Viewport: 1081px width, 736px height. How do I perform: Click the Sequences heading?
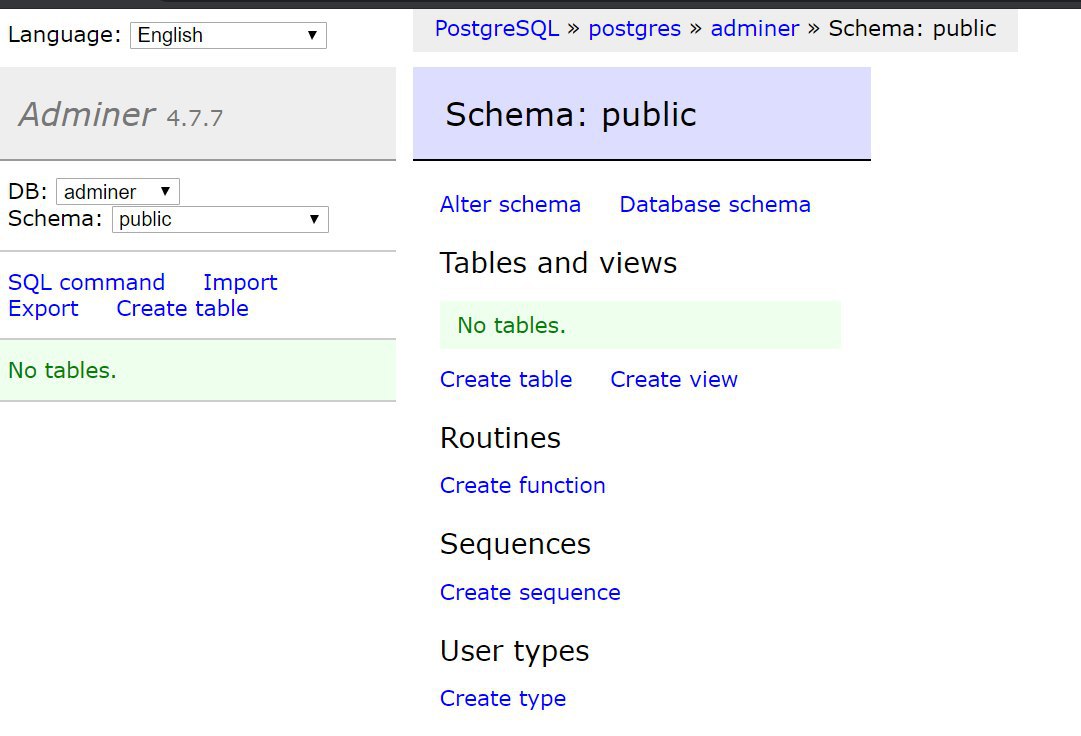click(515, 544)
